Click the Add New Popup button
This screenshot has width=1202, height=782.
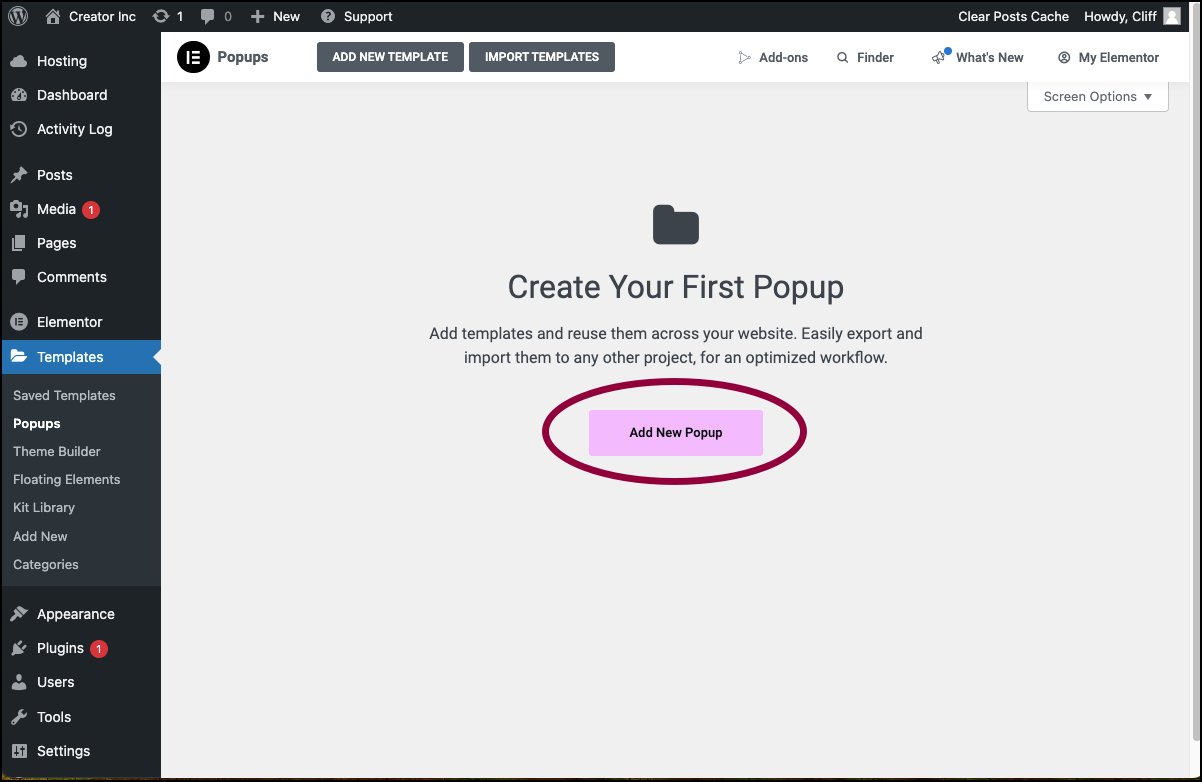(676, 433)
